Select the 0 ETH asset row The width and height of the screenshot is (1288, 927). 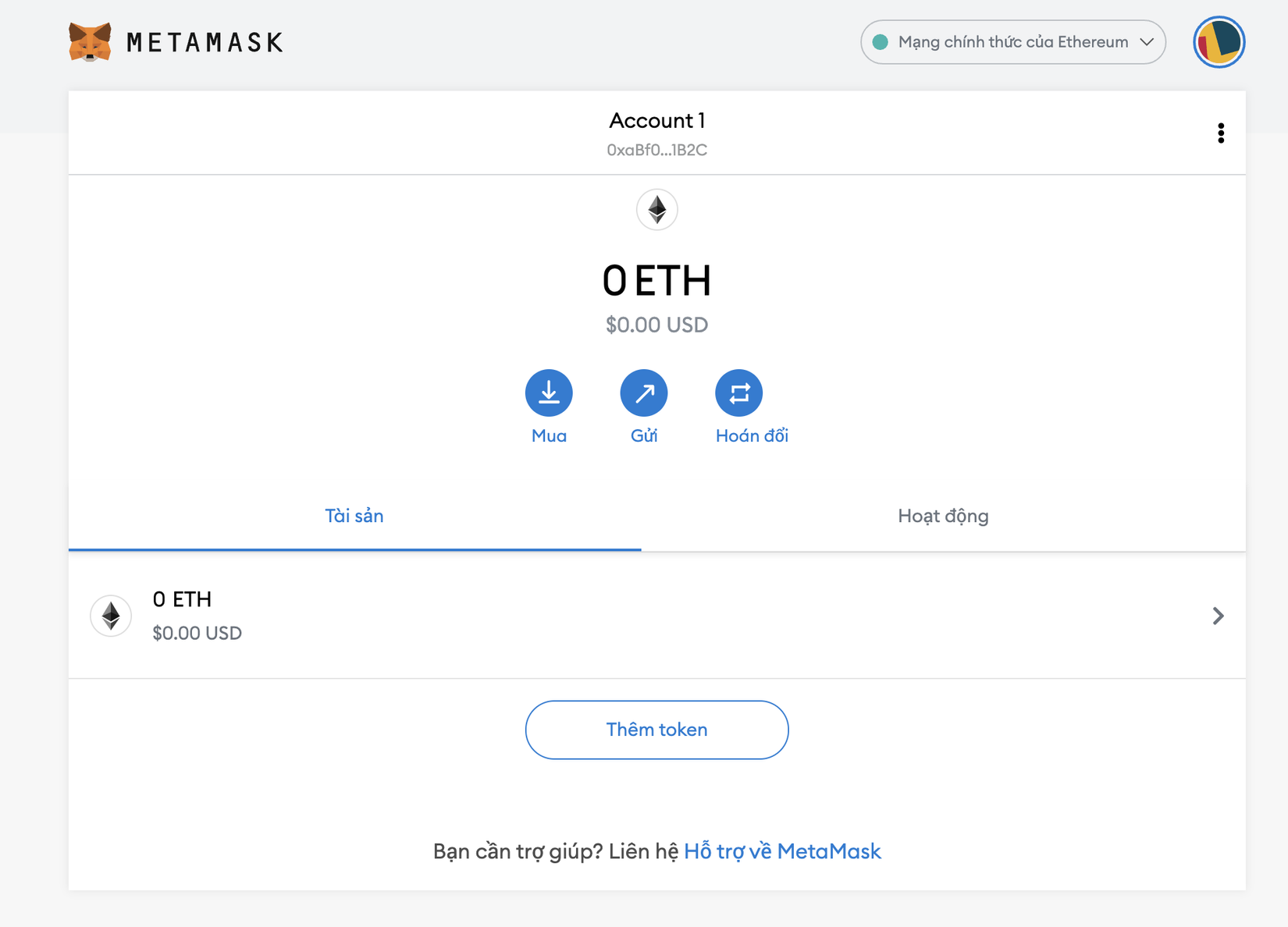[x=546, y=616]
